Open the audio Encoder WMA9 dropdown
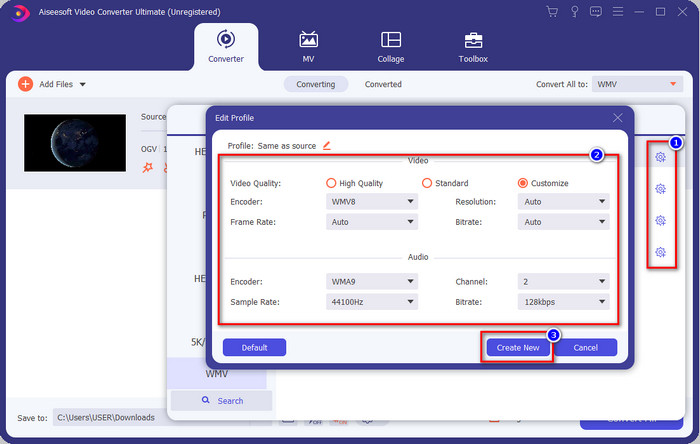The image size is (700, 444). pos(372,282)
